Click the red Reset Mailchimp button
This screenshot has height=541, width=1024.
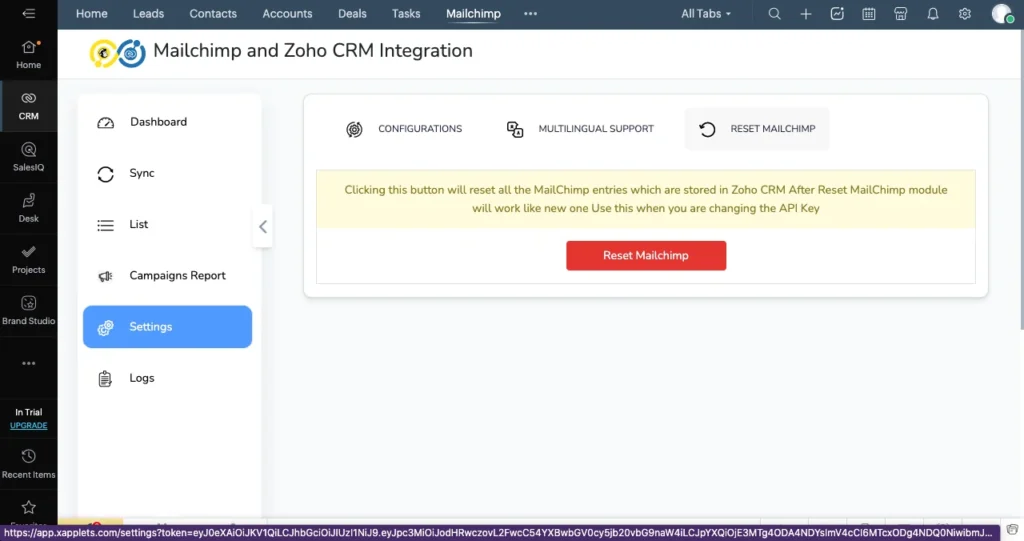point(646,255)
